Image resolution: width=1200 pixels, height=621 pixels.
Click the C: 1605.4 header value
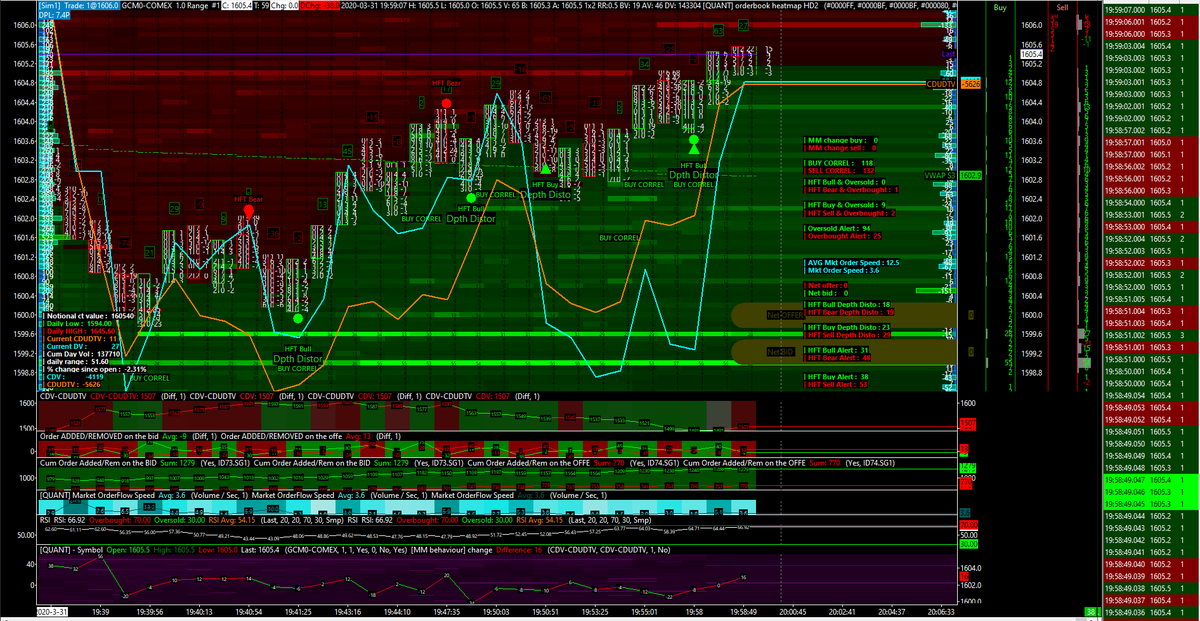pos(237,6)
